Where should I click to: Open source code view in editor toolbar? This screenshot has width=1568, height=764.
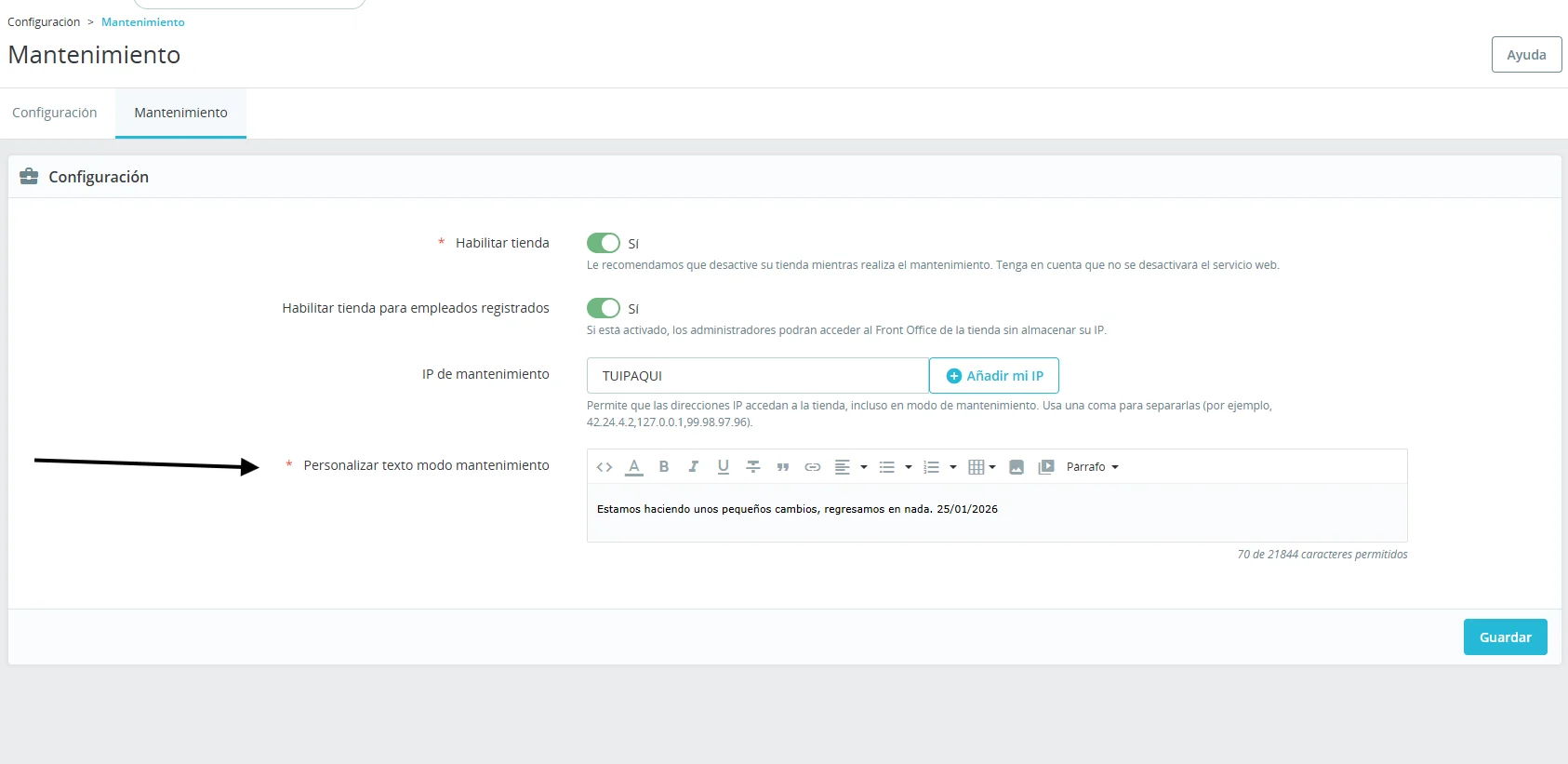click(x=605, y=467)
